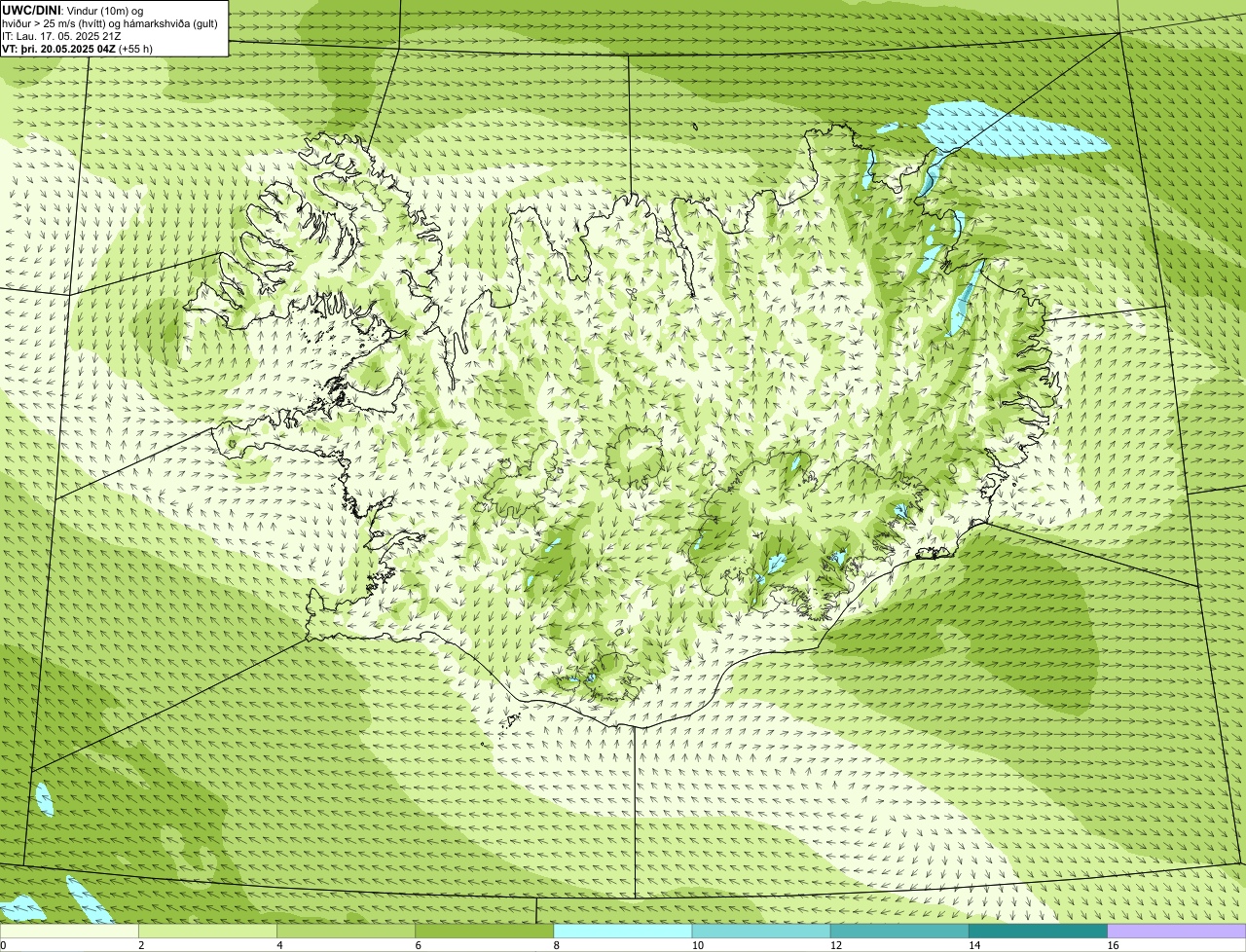Pick the 4–6 m/s green legend segment
This screenshot has height=952, width=1246.
(x=346, y=931)
